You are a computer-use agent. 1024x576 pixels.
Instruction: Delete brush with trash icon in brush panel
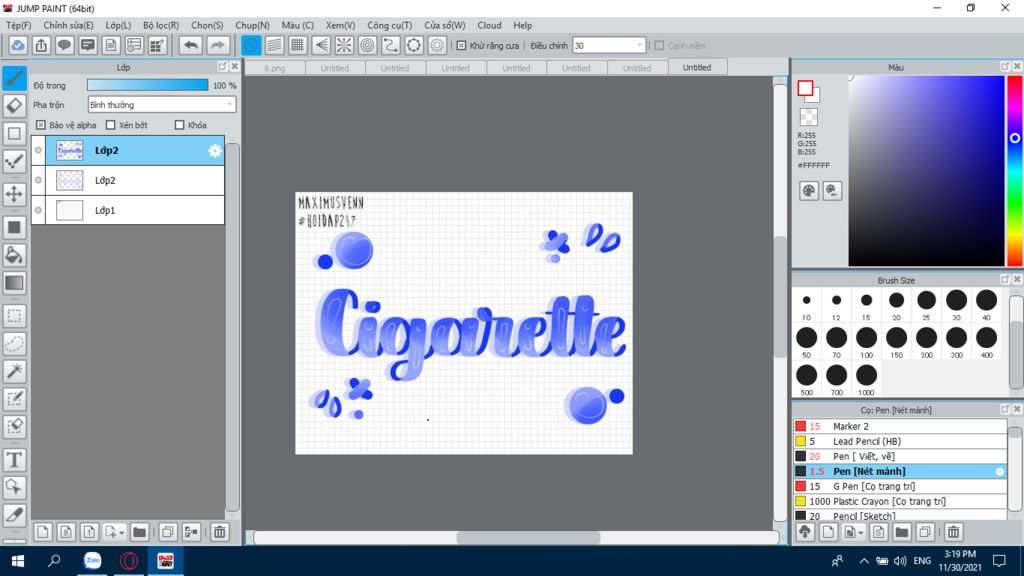pyautogui.click(x=953, y=532)
